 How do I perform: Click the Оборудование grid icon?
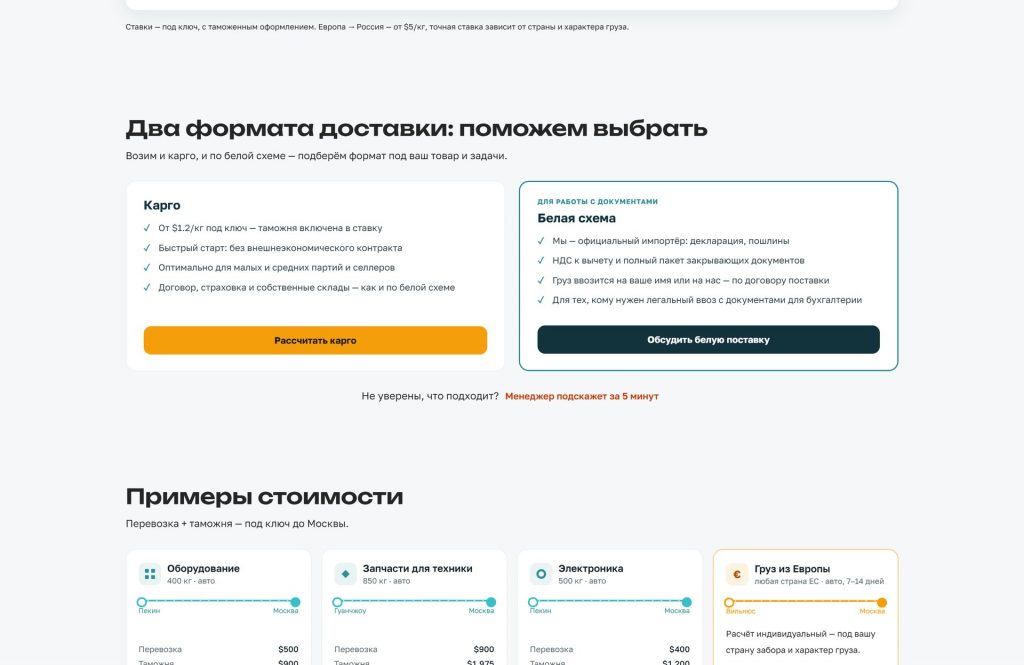(150, 574)
